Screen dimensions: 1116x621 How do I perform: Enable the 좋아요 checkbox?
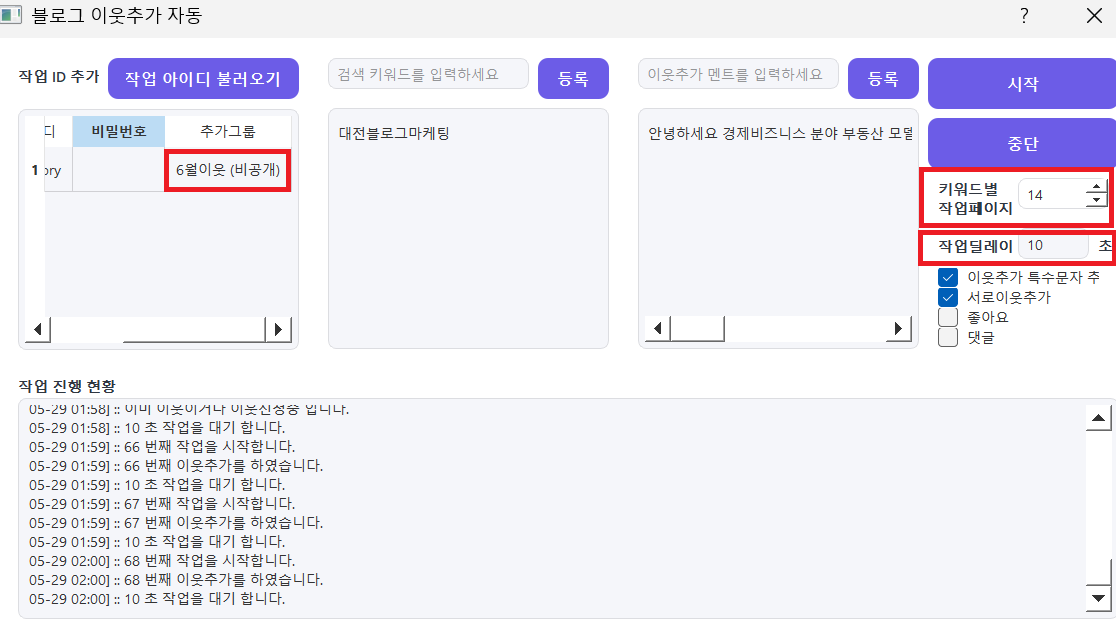coord(948,317)
